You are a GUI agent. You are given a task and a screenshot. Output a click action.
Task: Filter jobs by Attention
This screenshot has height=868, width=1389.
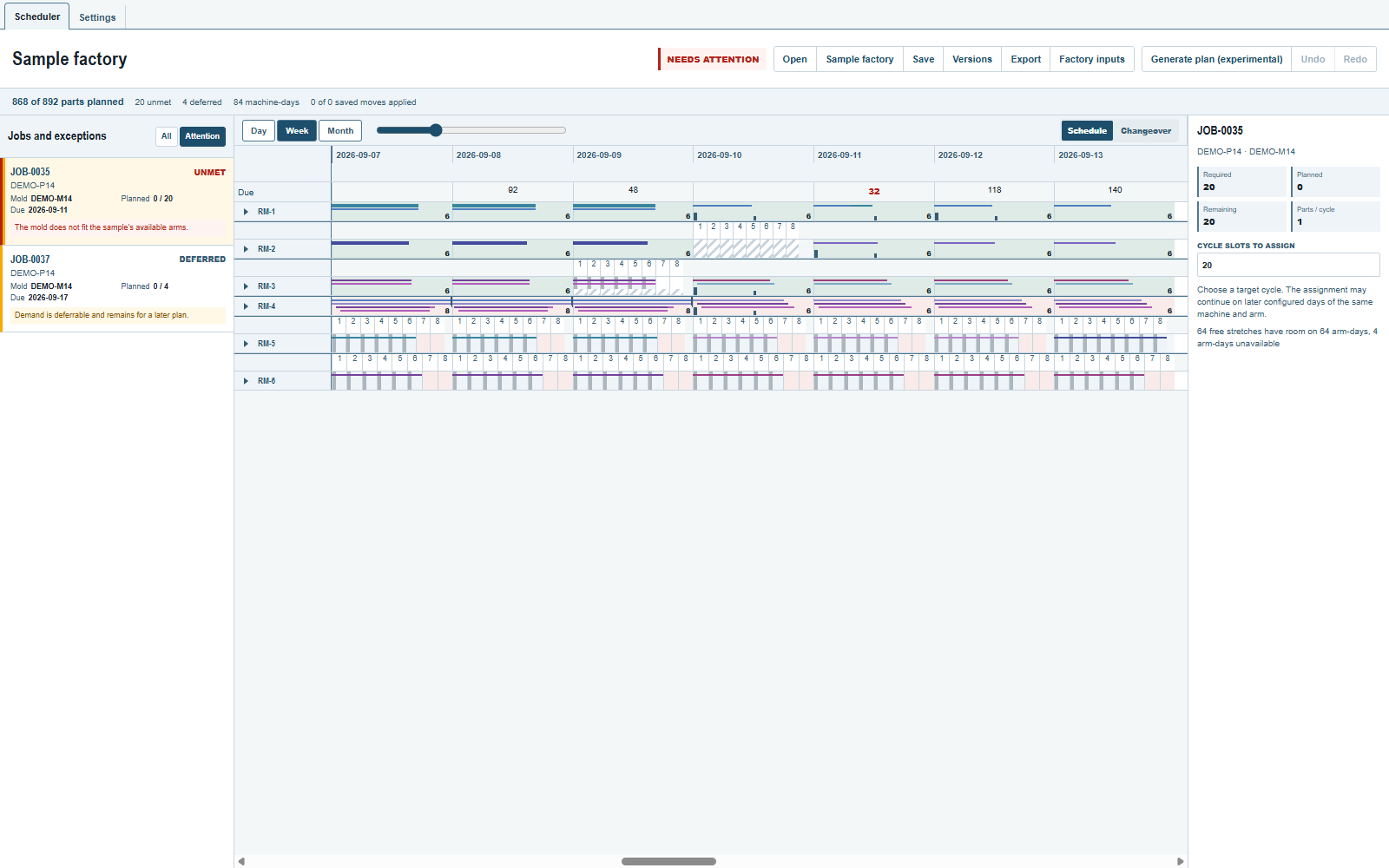tap(202, 136)
